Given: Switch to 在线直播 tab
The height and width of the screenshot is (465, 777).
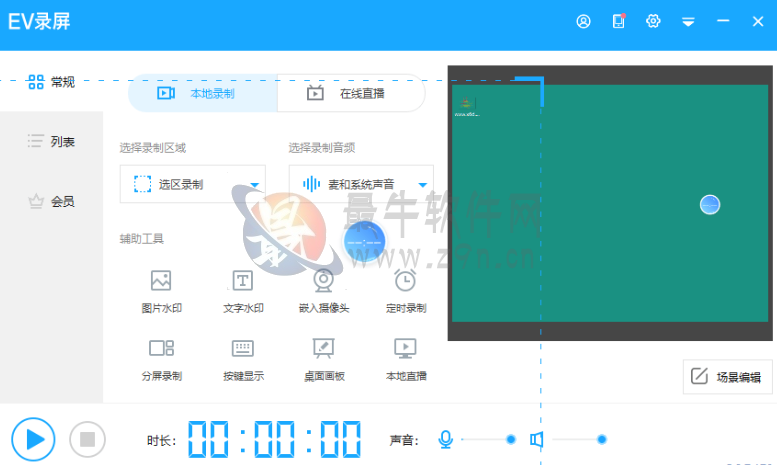Looking at the screenshot, I should coord(351,93).
